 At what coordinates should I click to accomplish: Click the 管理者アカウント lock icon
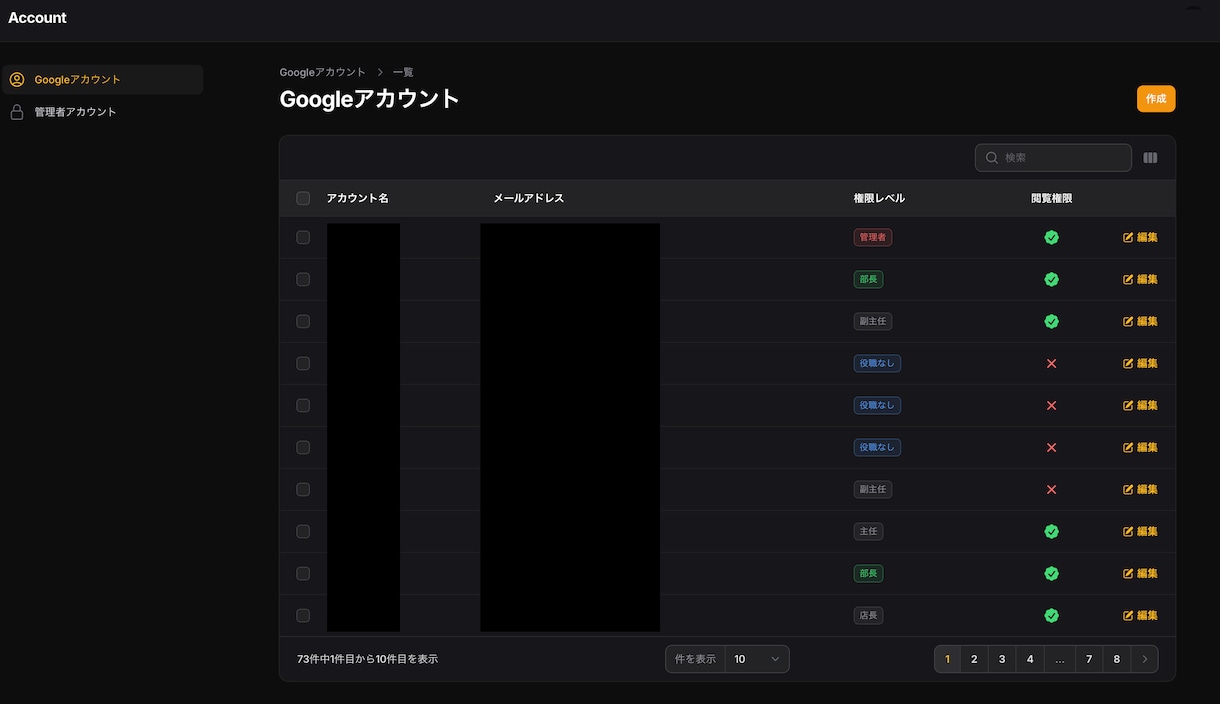pos(17,112)
